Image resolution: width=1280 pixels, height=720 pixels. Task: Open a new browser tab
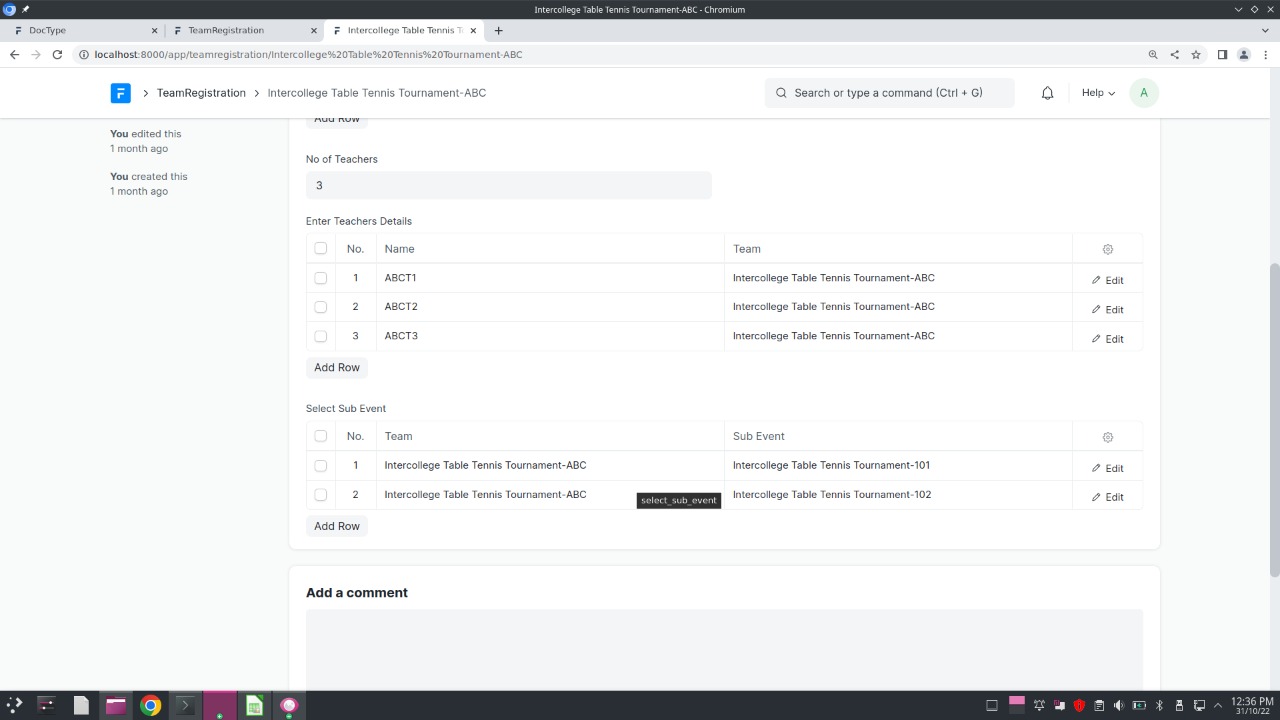point(498,30)
